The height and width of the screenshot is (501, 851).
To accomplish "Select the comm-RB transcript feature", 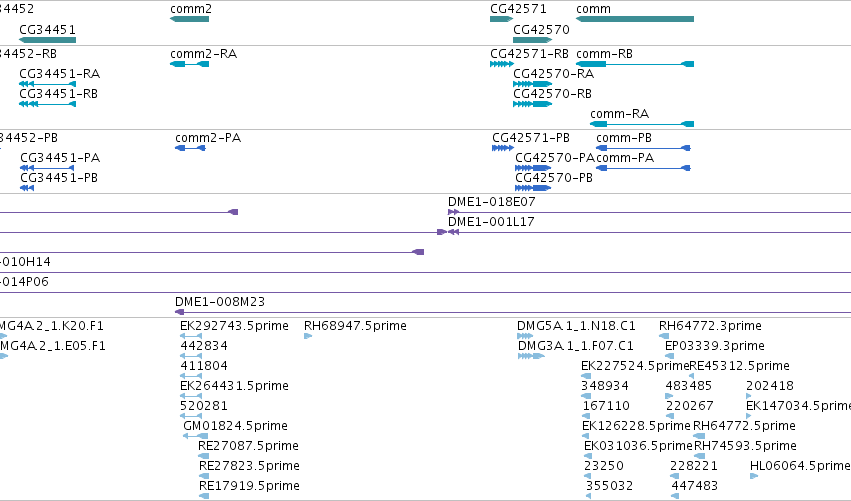I will [x=635, y=64].
